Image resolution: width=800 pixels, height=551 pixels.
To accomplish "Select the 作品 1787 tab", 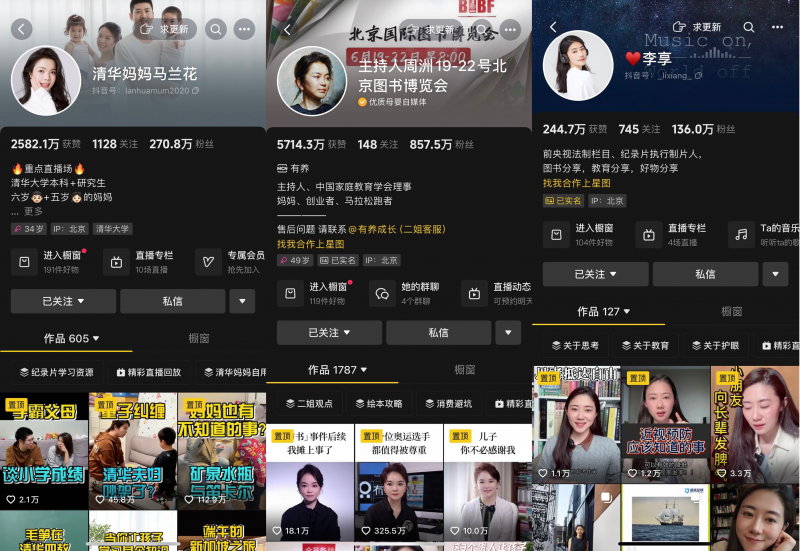I will coord(332,370).
